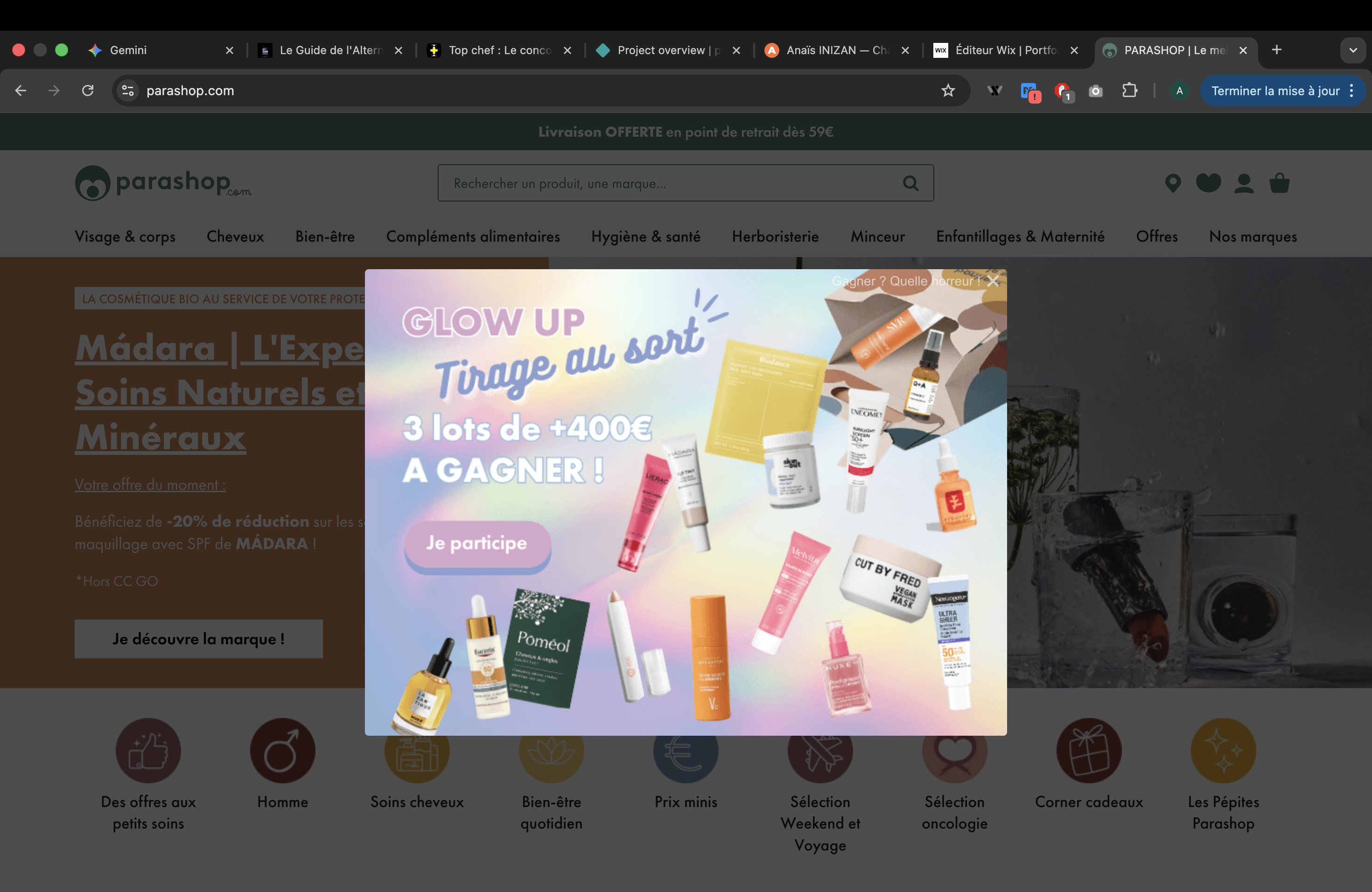1372x892 pixels.
Task: Open Les Pépites Parashop sparkle icon
Action: tap(1223, 751)
